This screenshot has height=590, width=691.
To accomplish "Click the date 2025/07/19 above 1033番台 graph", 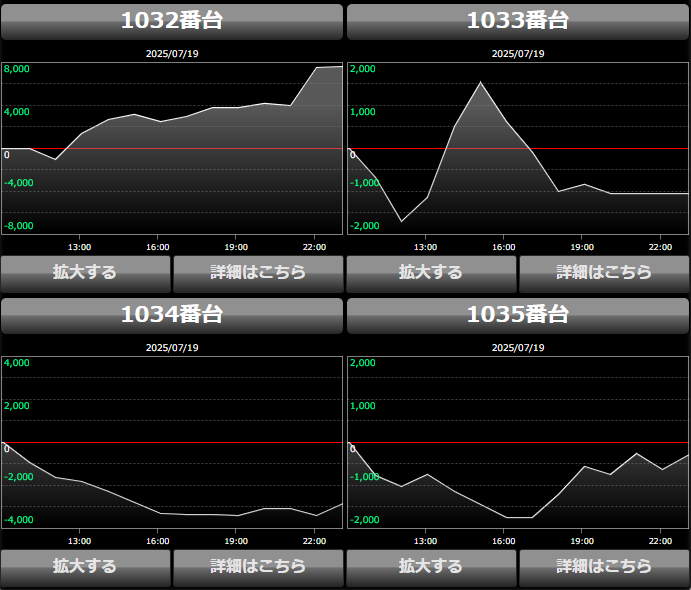I will [x=518, y=54].
